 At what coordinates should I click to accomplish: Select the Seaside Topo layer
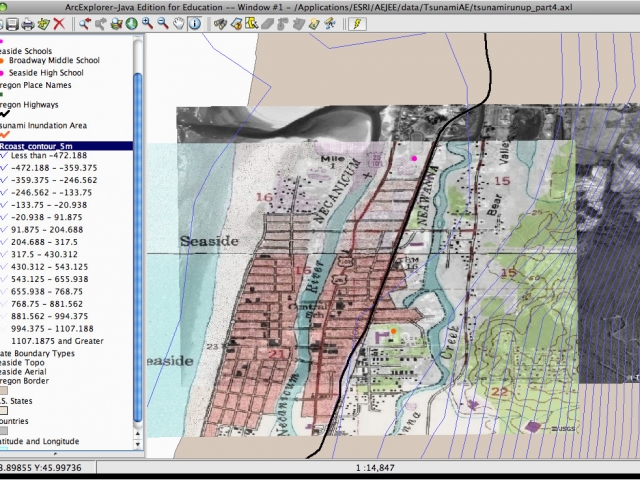(22, 362)
